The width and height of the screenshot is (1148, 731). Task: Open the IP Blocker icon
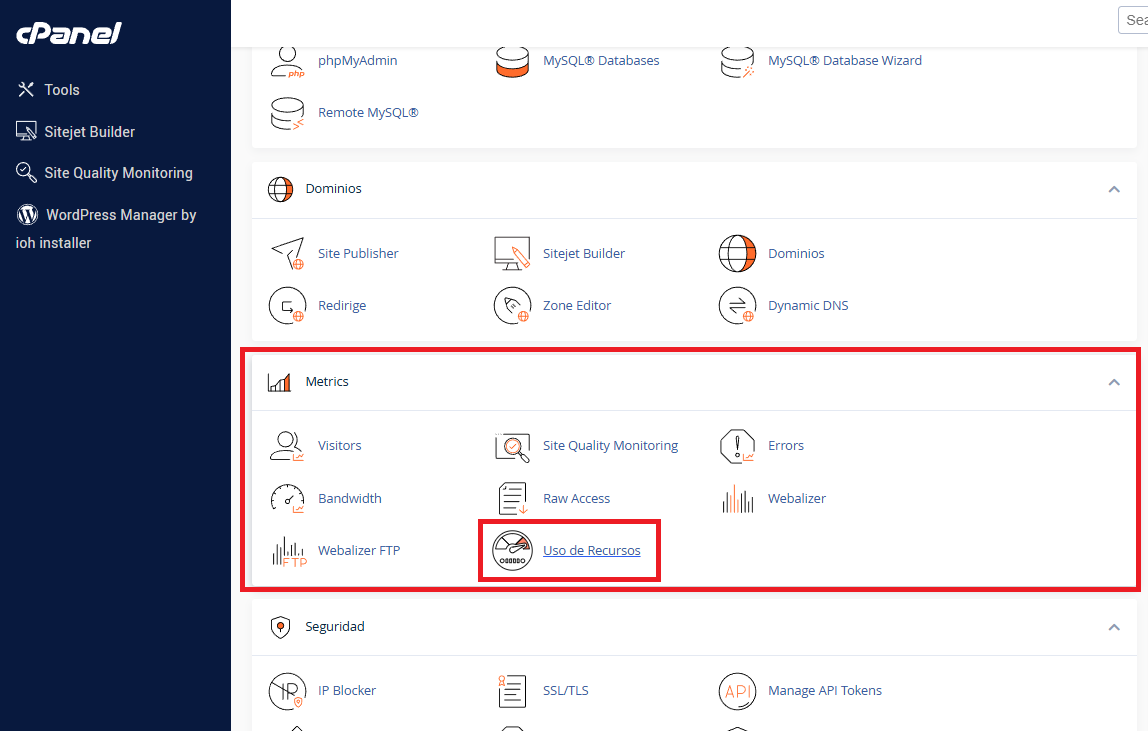coord(287,691)
